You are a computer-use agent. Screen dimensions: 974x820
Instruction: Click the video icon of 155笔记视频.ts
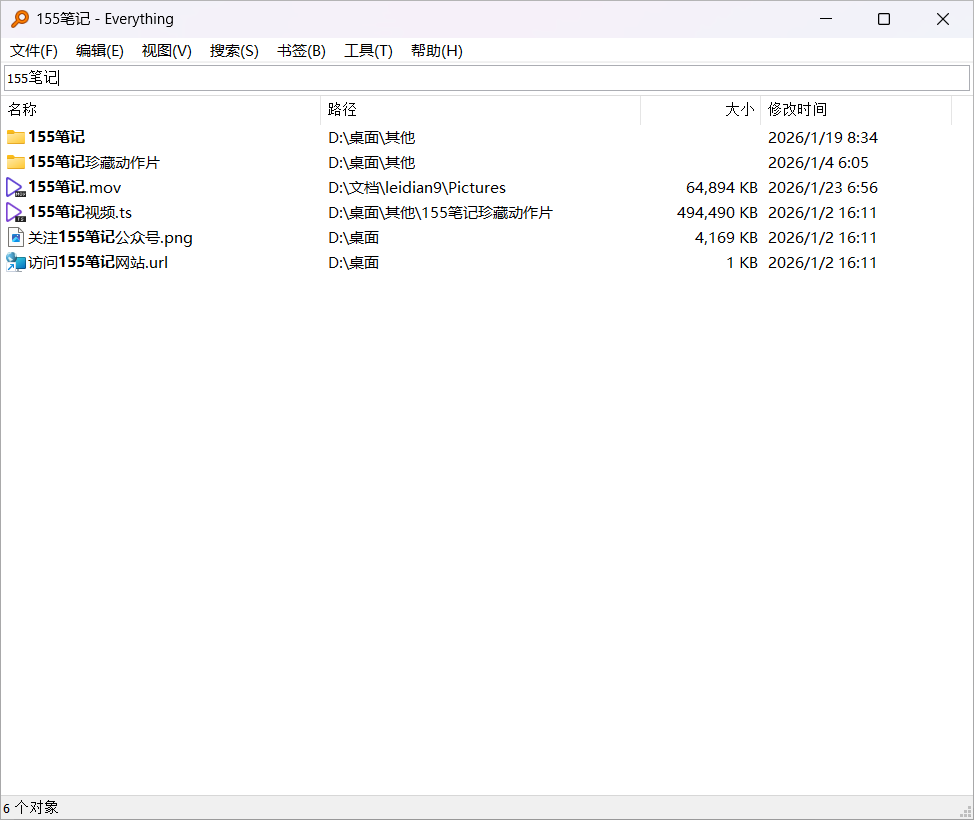16,212
